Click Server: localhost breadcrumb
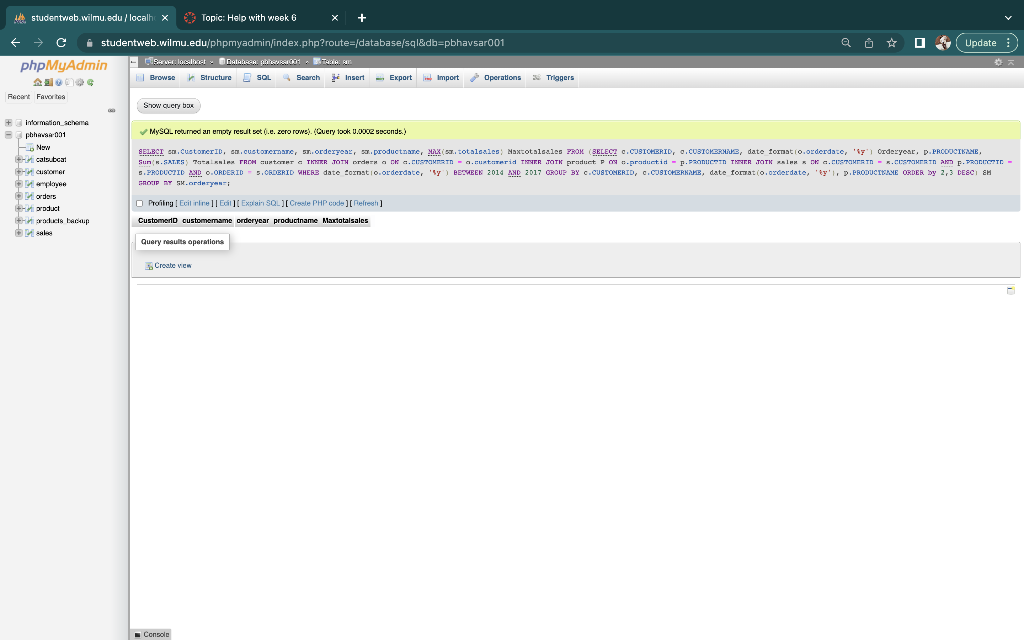The width and height of the screenshot is (1024, 640). tap(175, 62)
